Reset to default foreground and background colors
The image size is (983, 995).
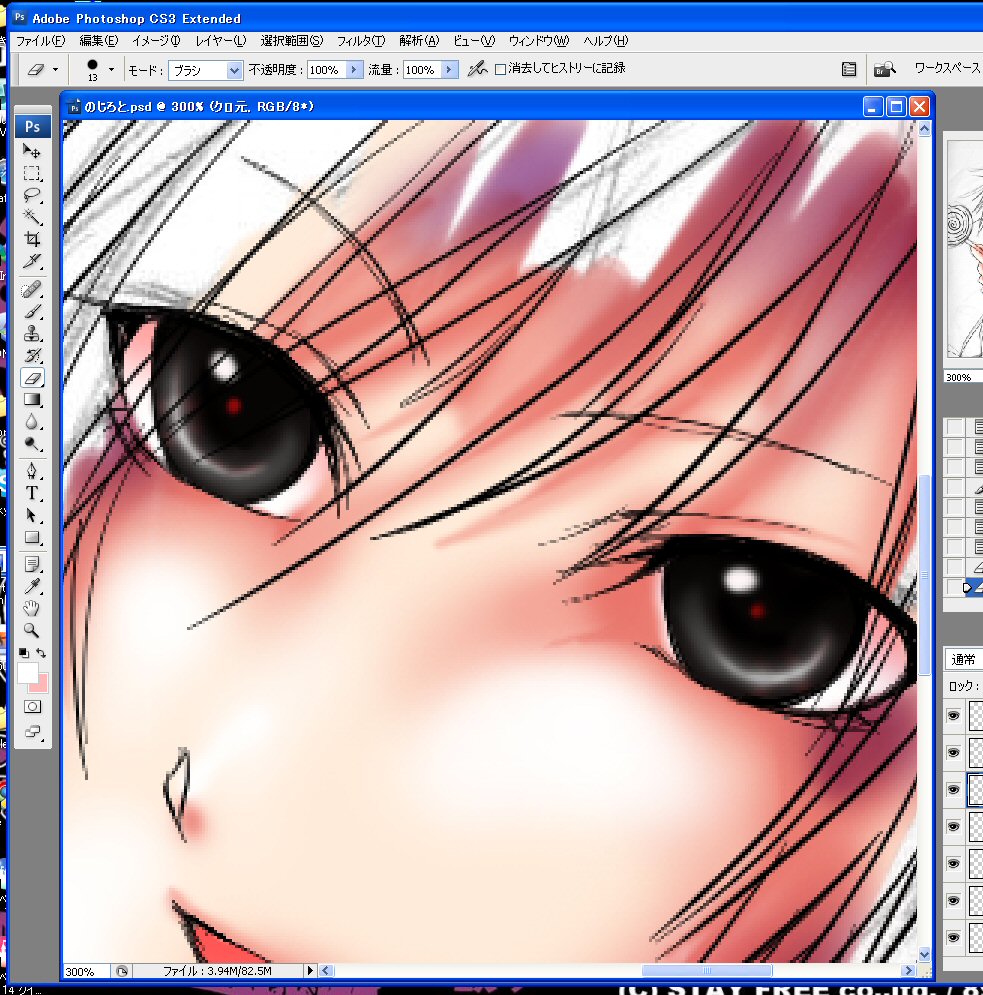(23, 652)
